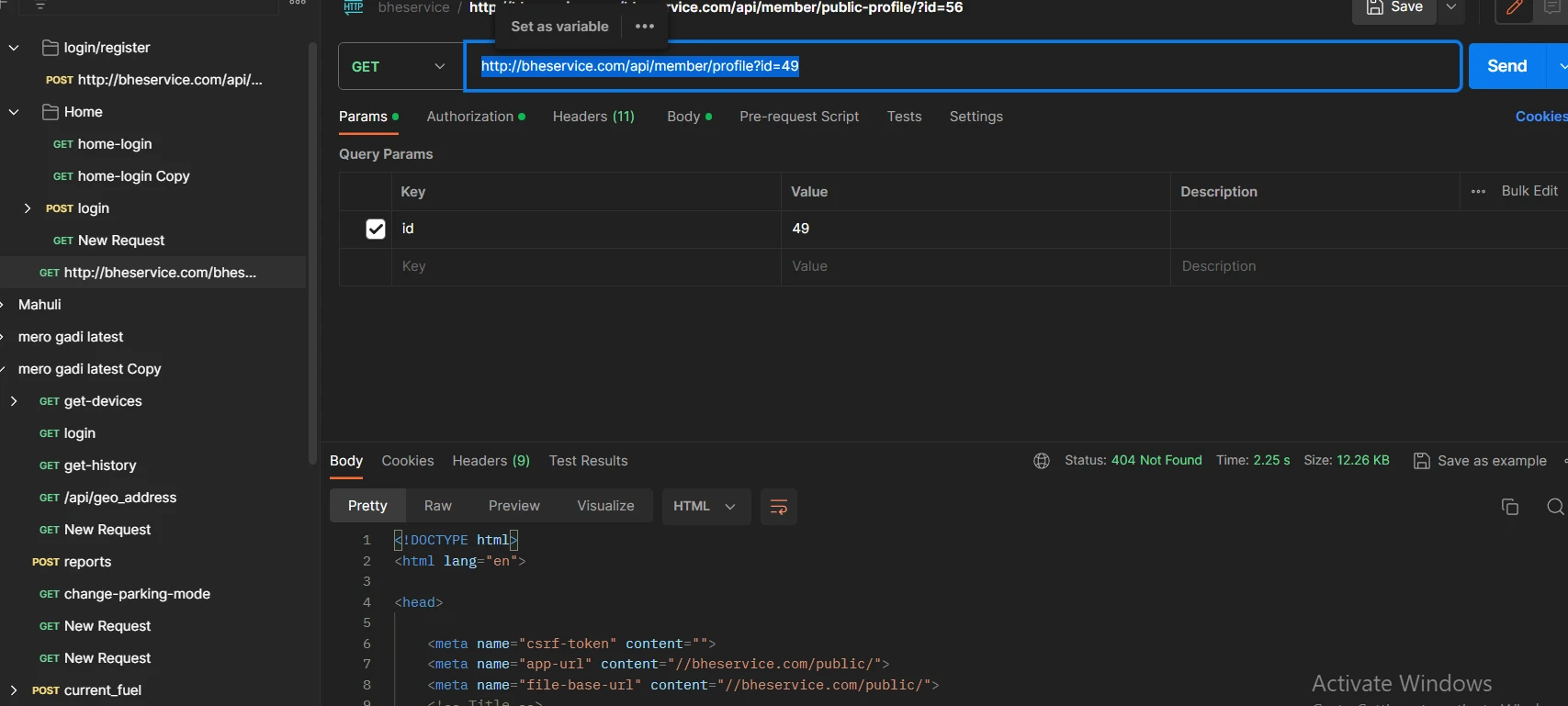Viewport: 1568px width, 706px height.
Task: Click Set as variable
Action: click(559, 27)
